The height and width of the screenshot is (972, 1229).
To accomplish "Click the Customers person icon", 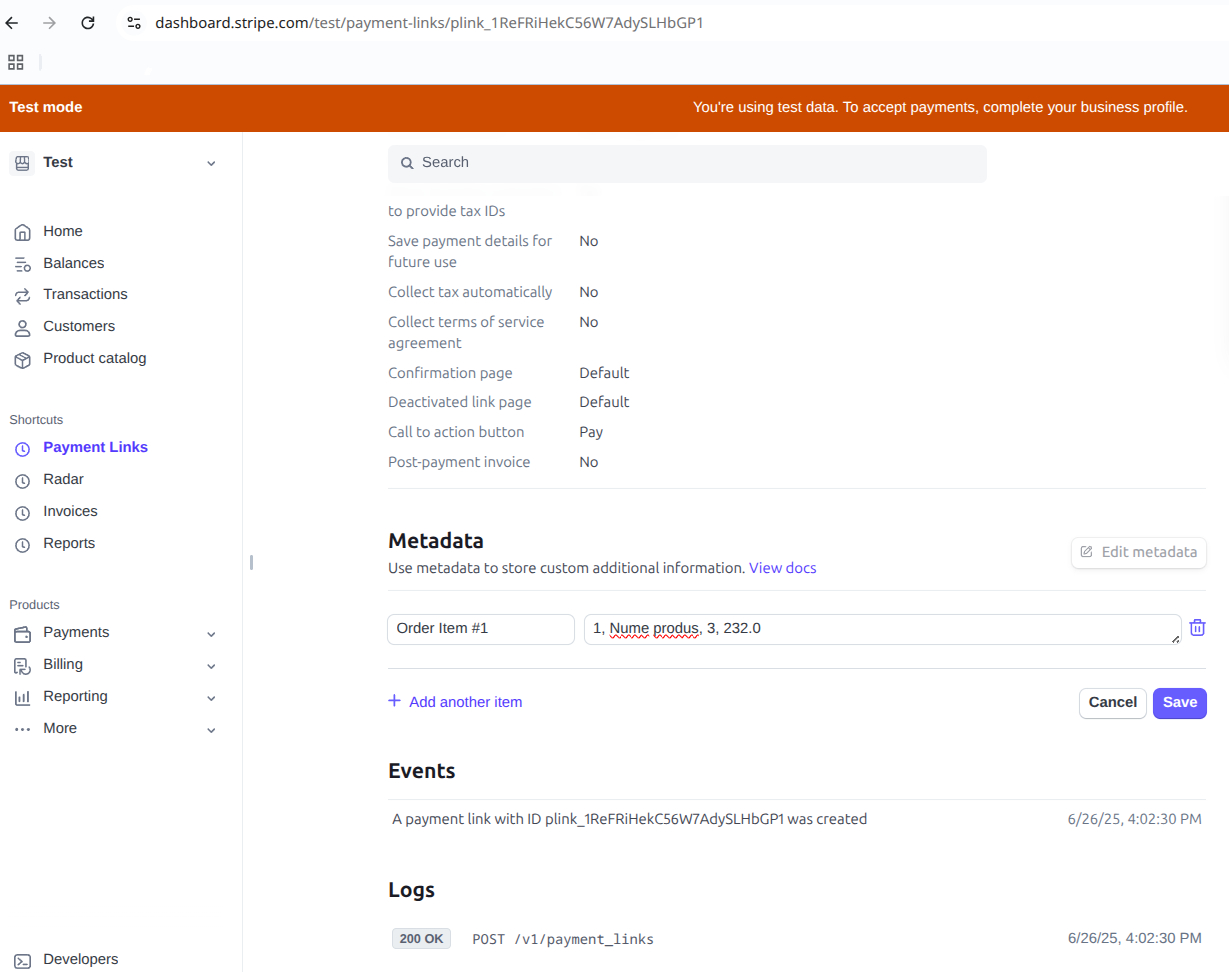I will [22, 326].
